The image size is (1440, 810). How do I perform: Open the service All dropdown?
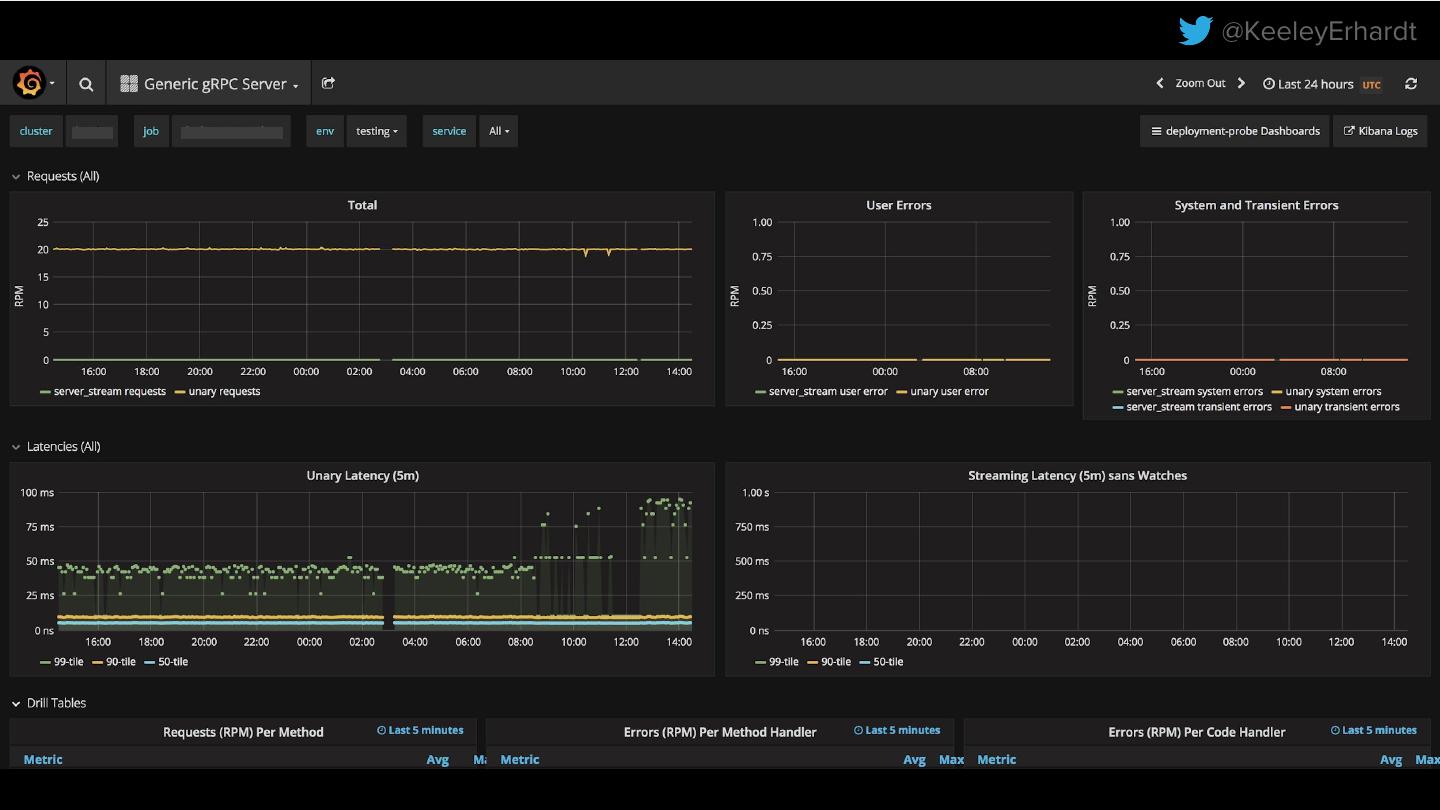click(498, 131)
